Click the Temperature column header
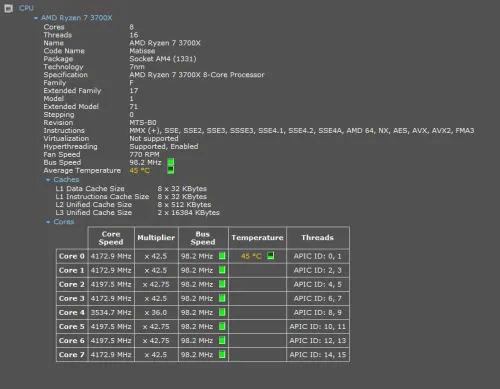 coord(257,238)
